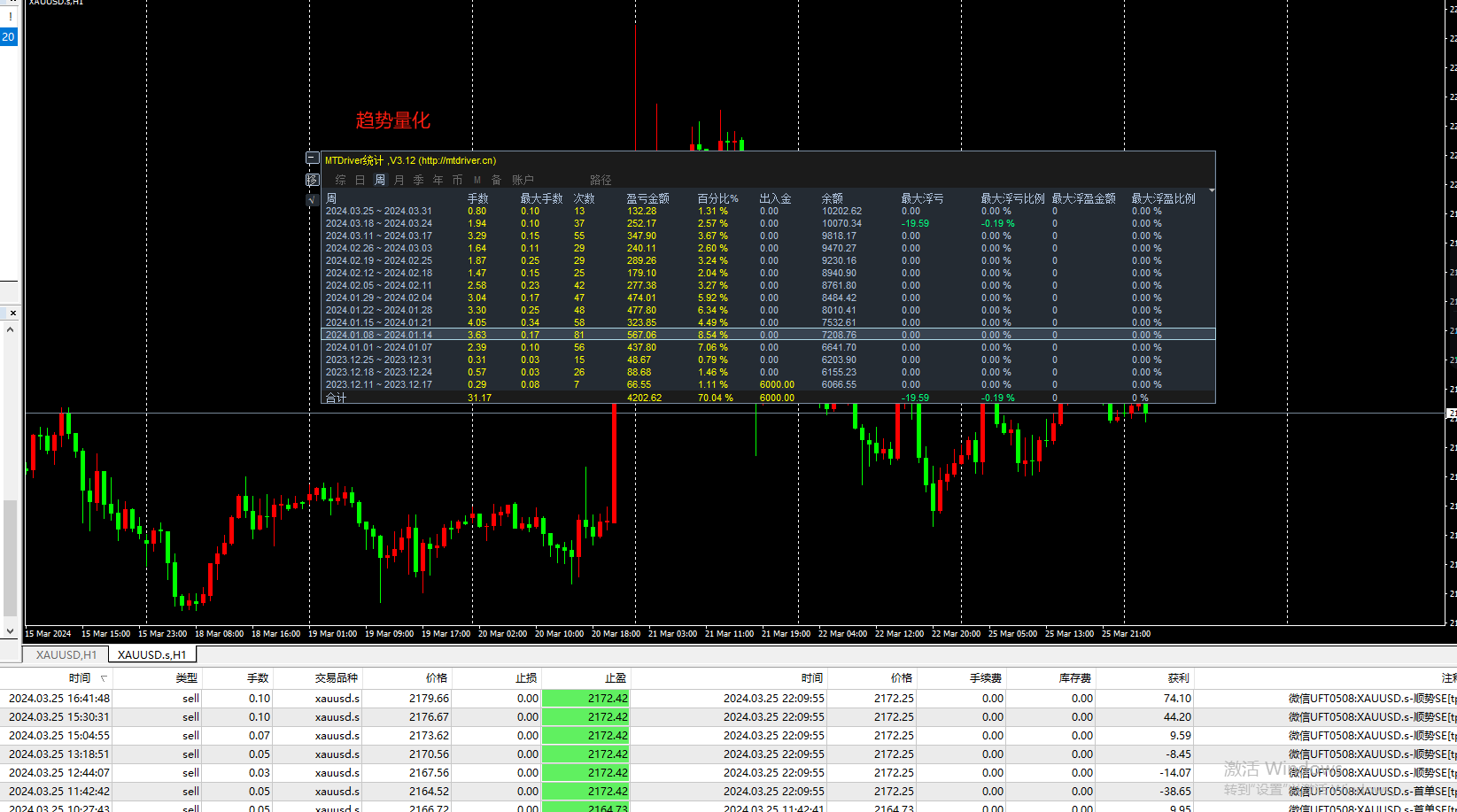
Task: Select the week row 2024.02.26 ~ 2024.03.03
Action: click(768, 248)
